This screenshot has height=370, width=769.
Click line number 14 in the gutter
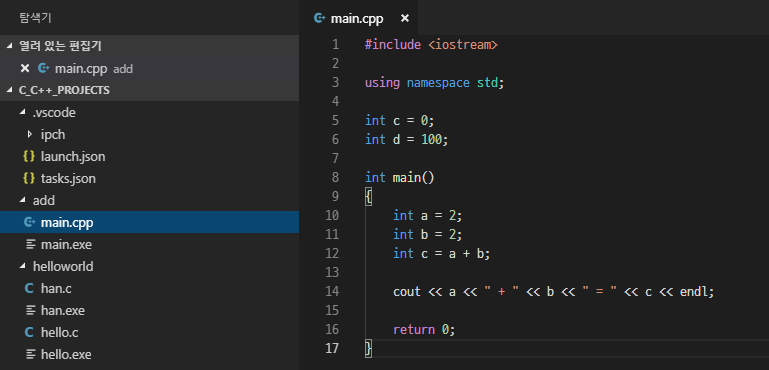tap(332, 291)
